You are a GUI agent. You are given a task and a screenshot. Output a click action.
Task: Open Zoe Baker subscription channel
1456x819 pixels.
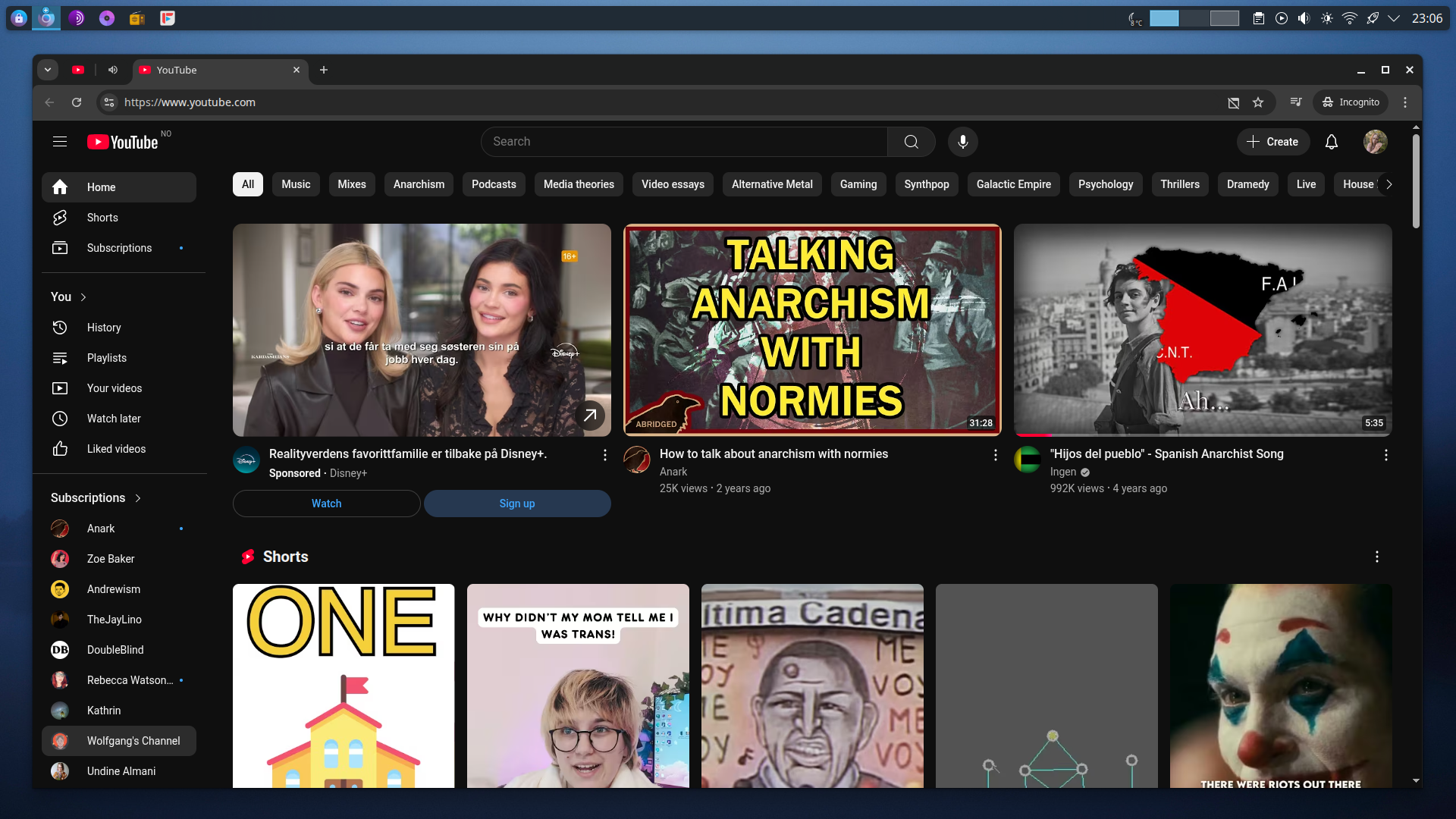coord(119,559)
